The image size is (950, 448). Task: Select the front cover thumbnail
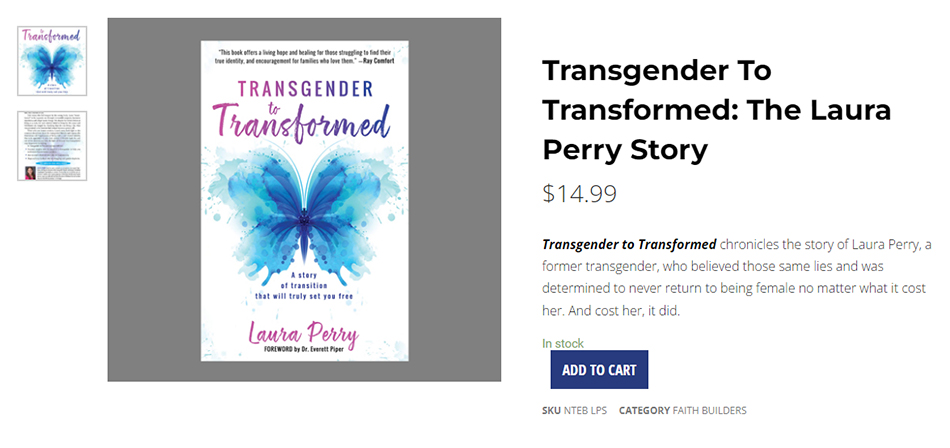point(53,62)
